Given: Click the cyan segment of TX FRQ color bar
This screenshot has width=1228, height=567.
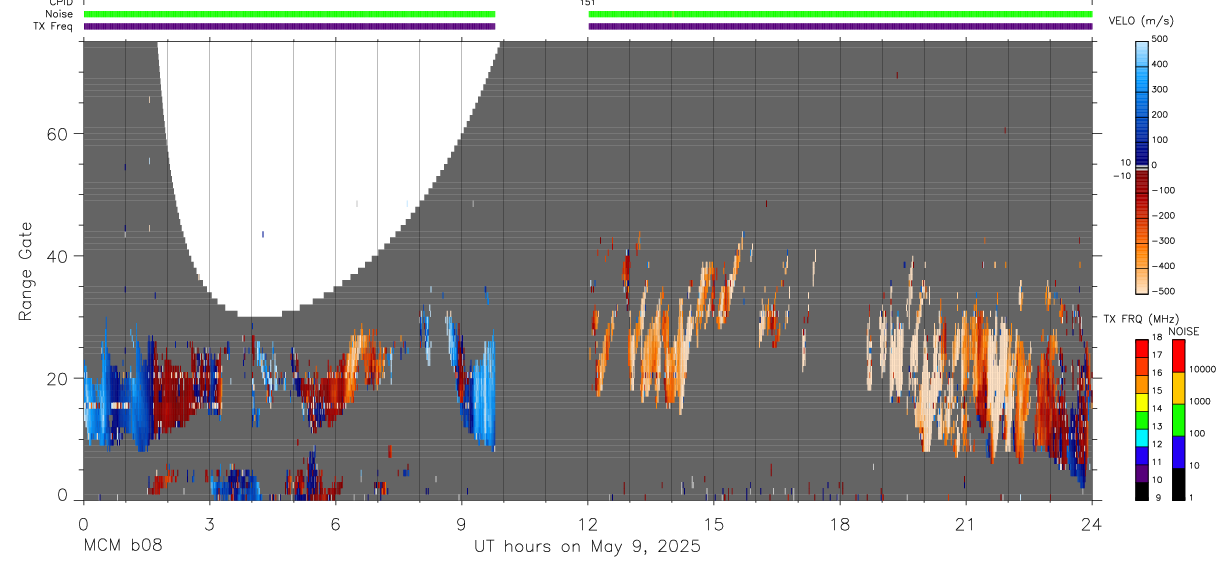Looking at the screenshot, I should [x=1142, y=439].
